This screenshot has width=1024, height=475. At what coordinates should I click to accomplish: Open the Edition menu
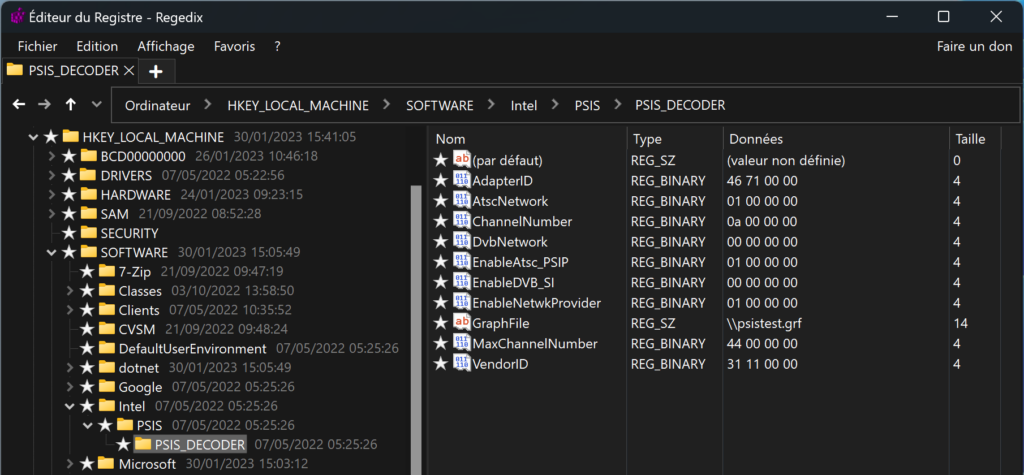coord(97,46)
